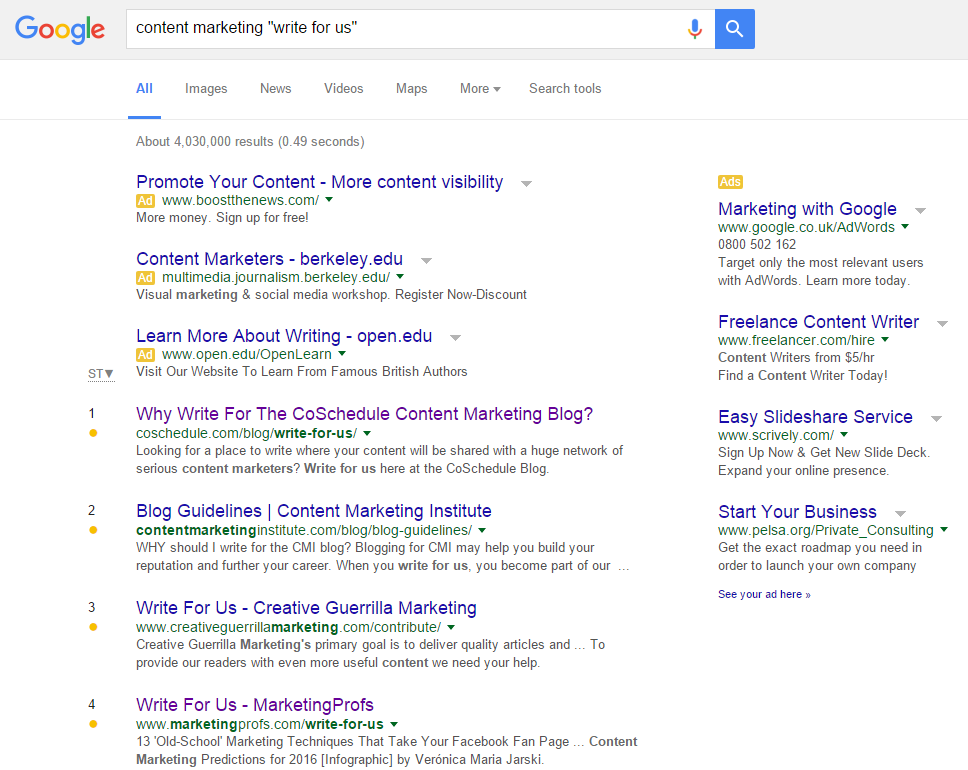
Task: Click inside the search query text box
Action: pos(400,29)
